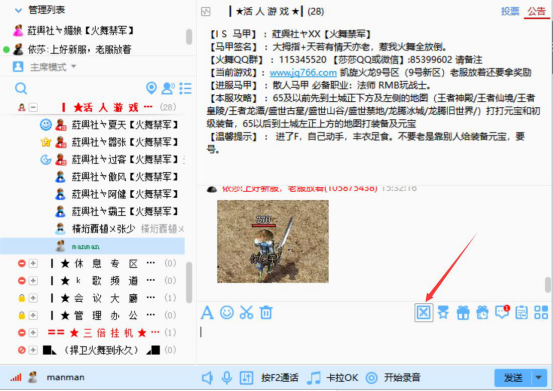This screenshot has width=553, height=391.
Task: Click the scissors screenshot tool
Action: (246, 312)
